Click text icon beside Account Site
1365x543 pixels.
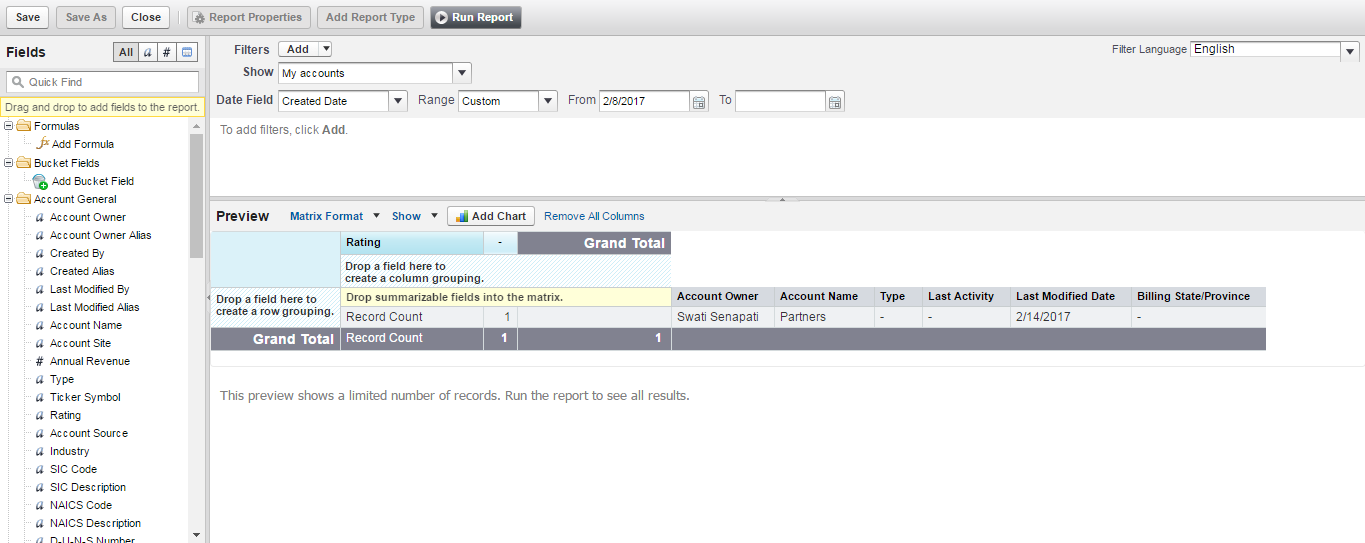click(39, 343)
